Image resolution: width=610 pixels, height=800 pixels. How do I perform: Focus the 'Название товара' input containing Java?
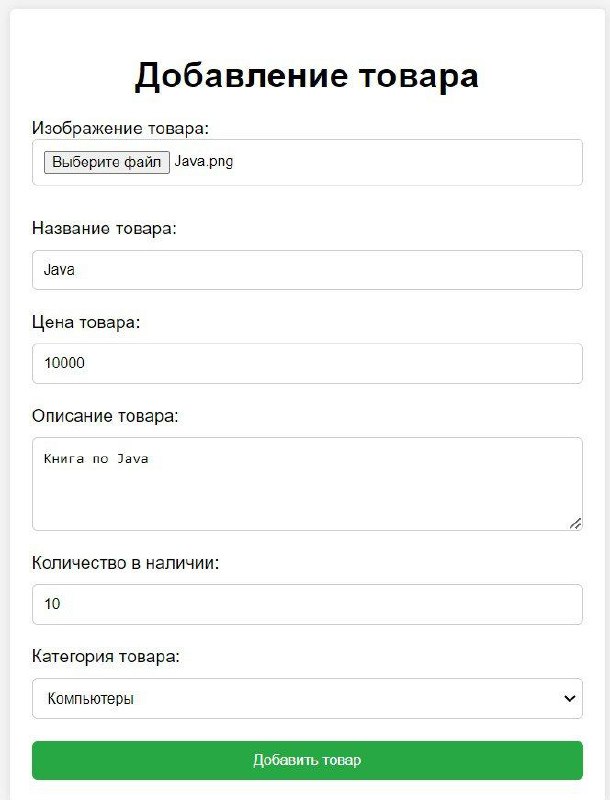307,270
